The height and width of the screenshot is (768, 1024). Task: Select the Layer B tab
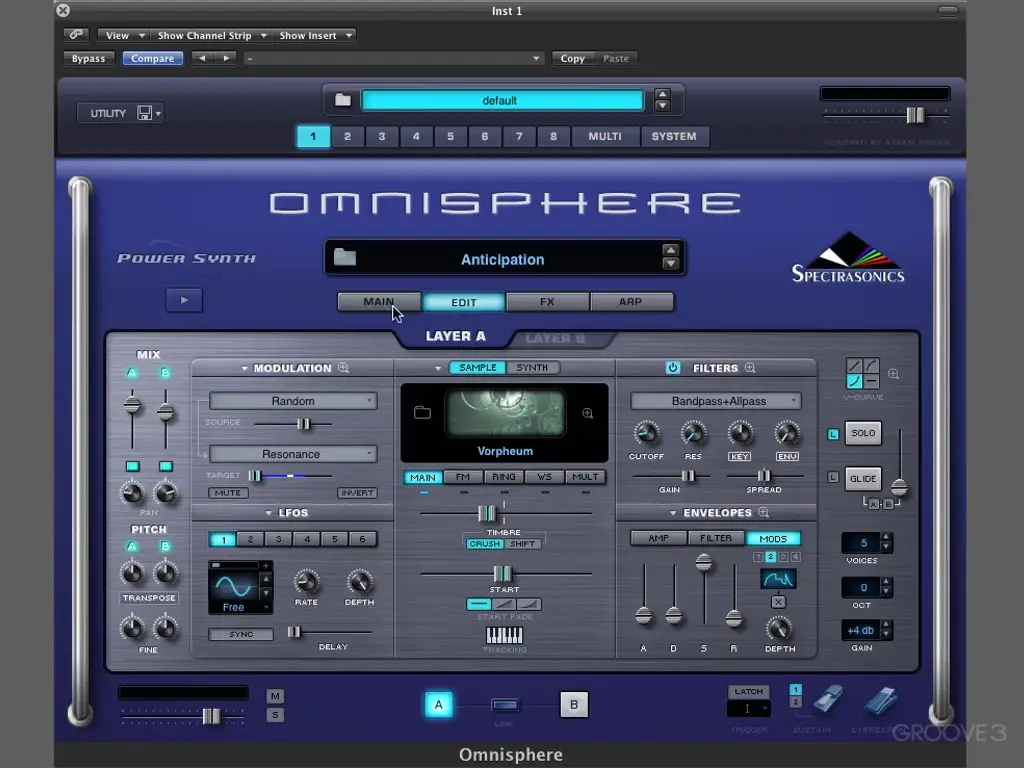[555, 338]
